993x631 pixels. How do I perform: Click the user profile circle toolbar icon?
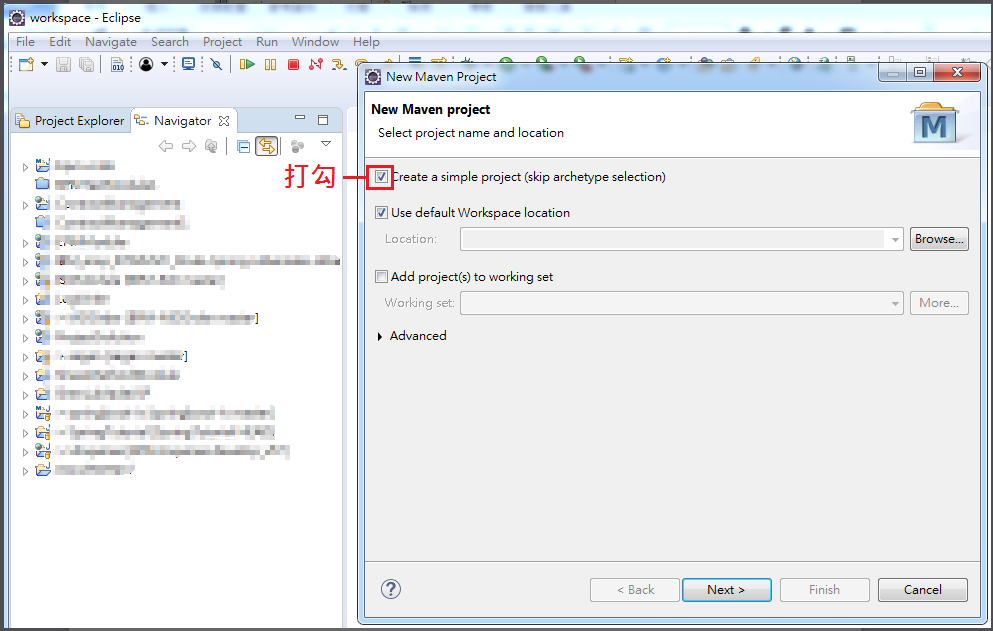(x=146, y=64)
